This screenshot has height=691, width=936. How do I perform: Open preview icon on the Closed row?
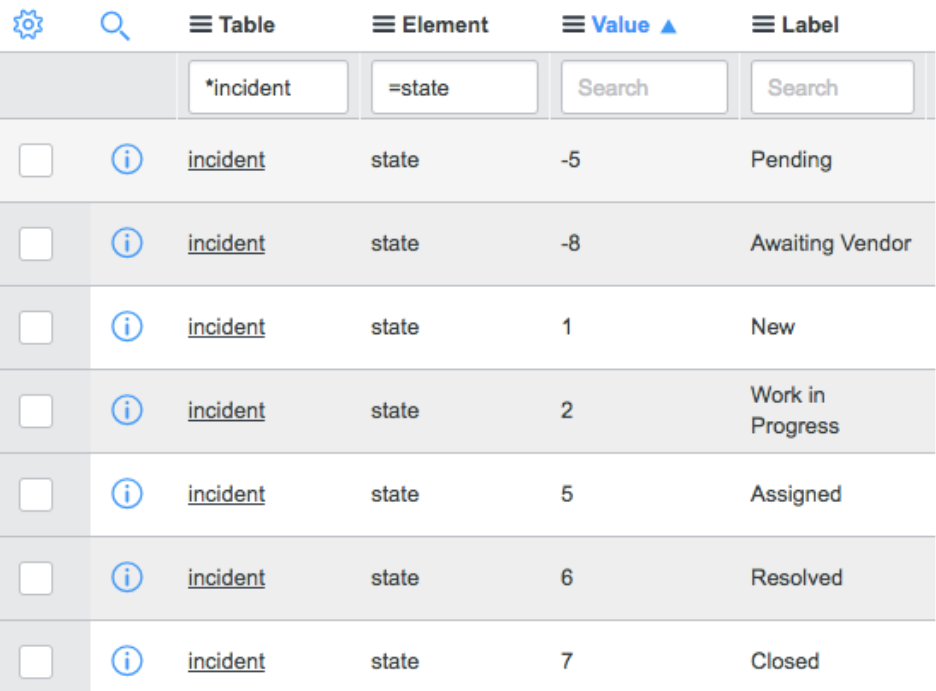[x=127, y=661]
